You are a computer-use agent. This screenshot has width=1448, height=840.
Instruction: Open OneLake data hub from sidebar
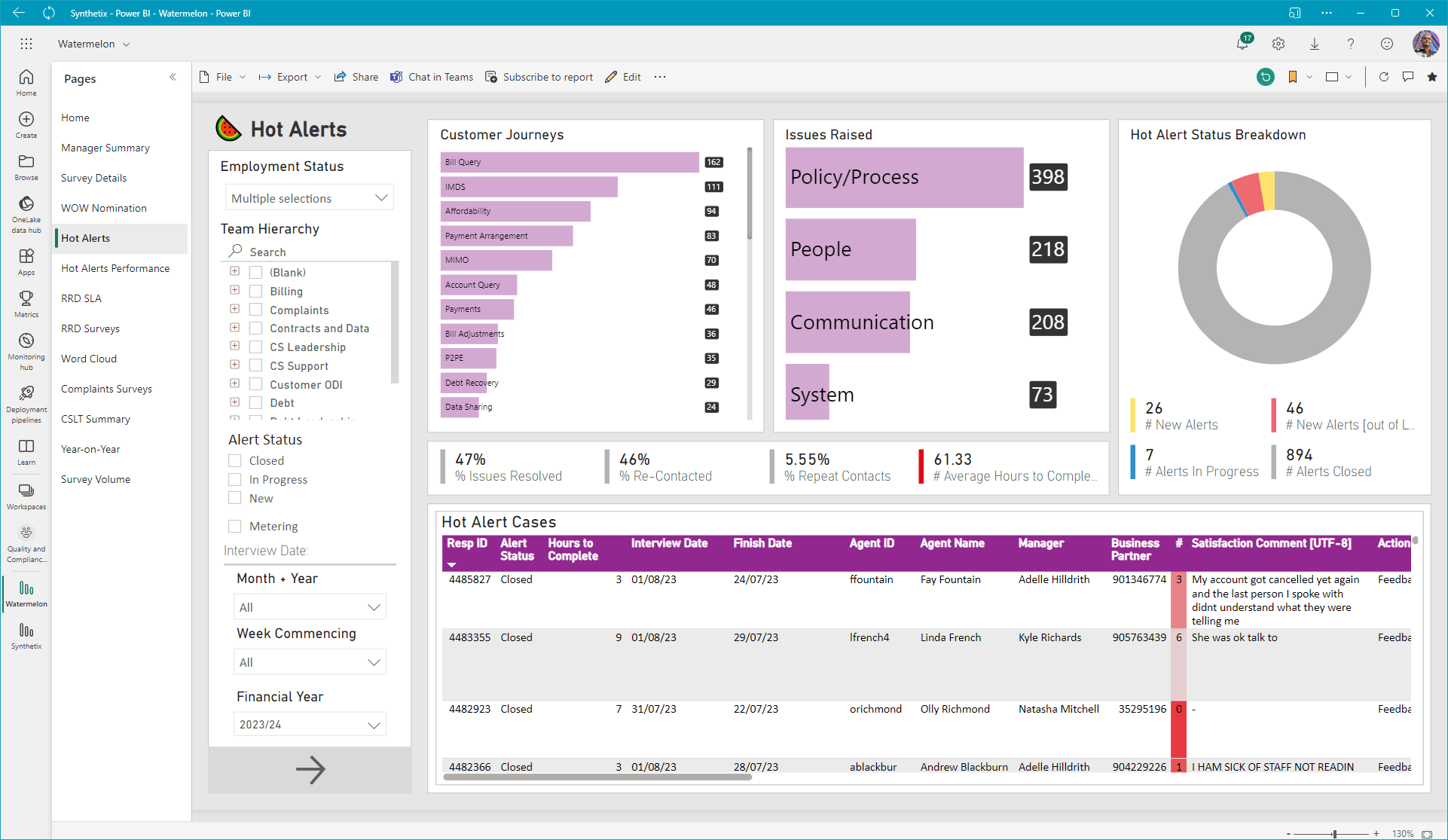click(x=26, y=214)
